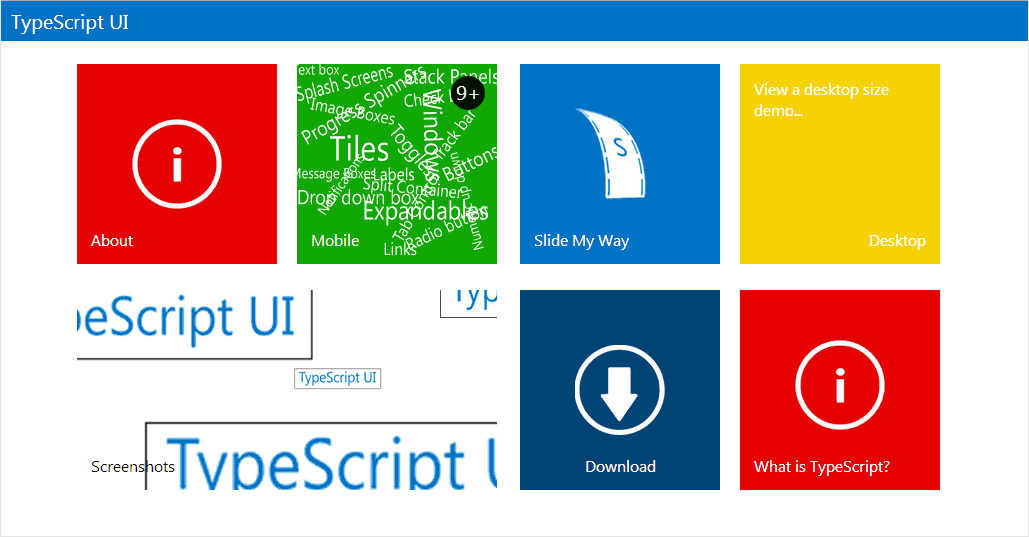Open the About tile label
Image resolution: width=1029 pixels, height=537 pixels.
click(x=112, y=241)
